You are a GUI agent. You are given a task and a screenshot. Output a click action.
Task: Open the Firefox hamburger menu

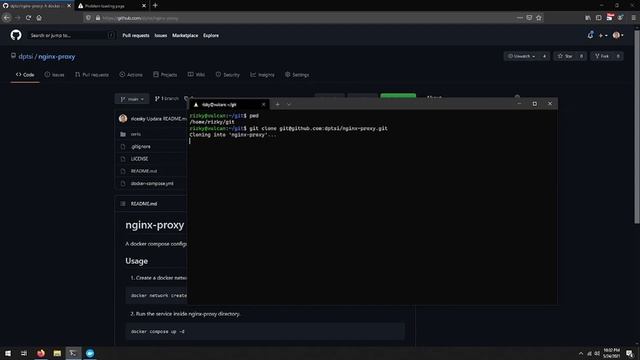(x=633, y=18)
